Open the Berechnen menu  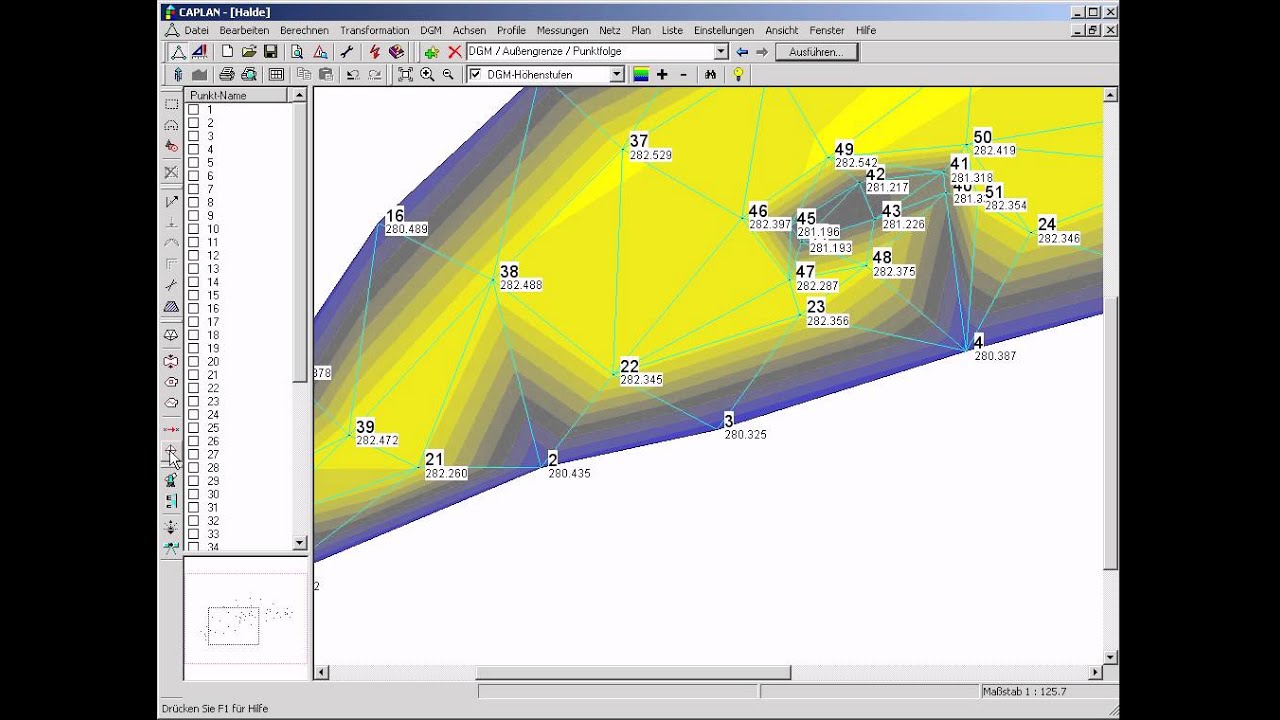point(305,30)
